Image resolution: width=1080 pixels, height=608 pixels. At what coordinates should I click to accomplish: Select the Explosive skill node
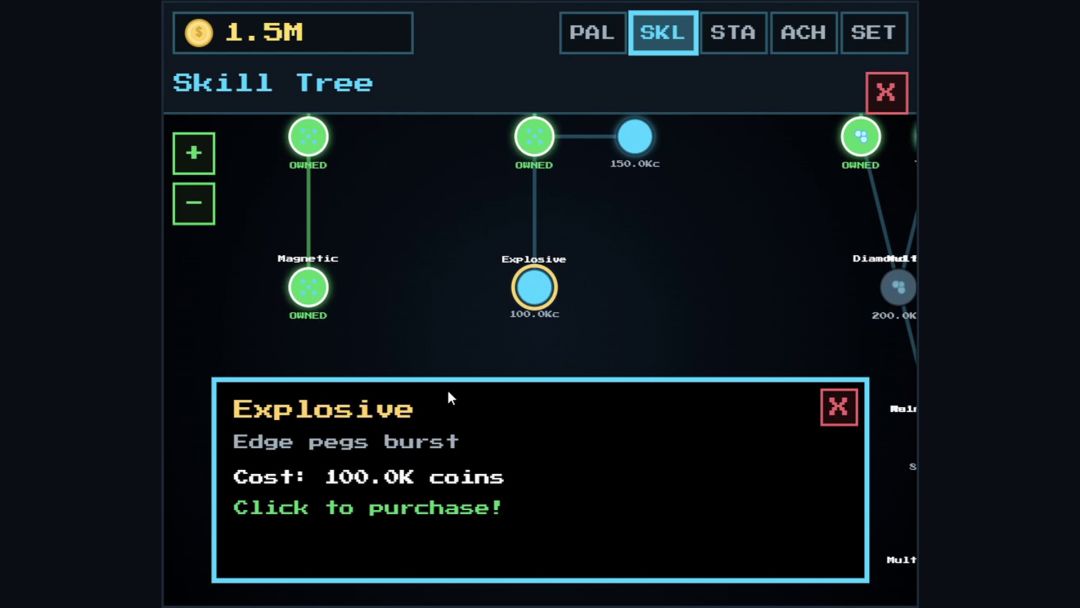tap(534, 287)
